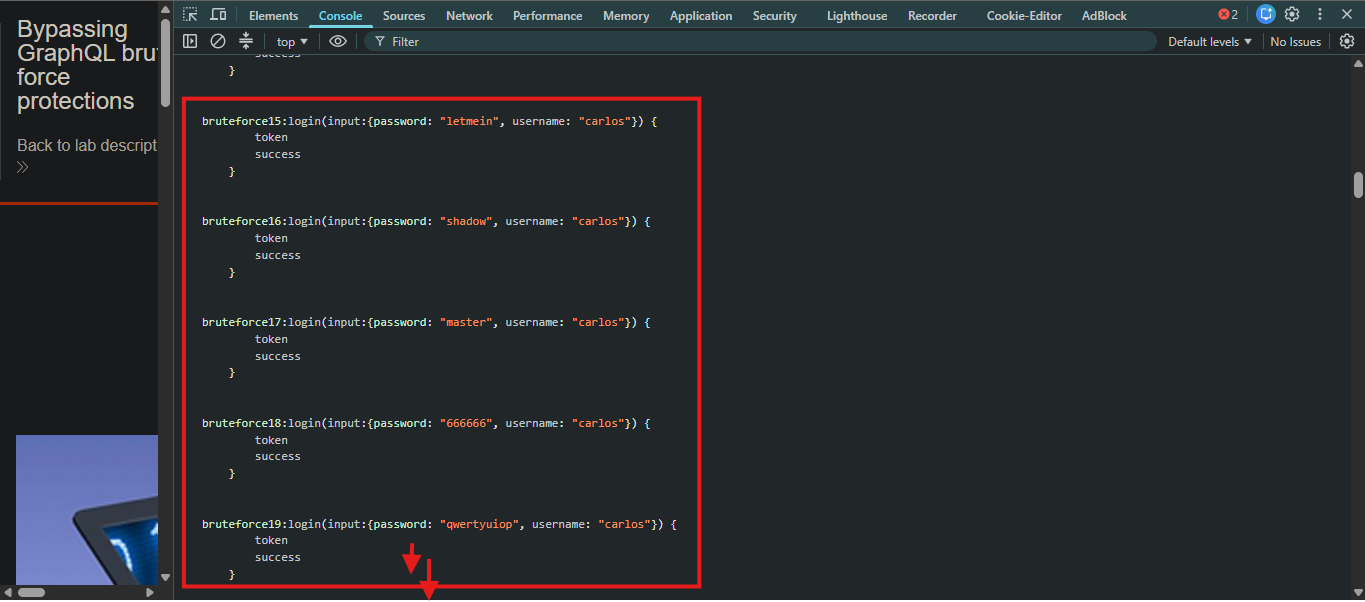Click the "master" password string
Viewport: 1365px width, 602px height.
click(465, 322)
